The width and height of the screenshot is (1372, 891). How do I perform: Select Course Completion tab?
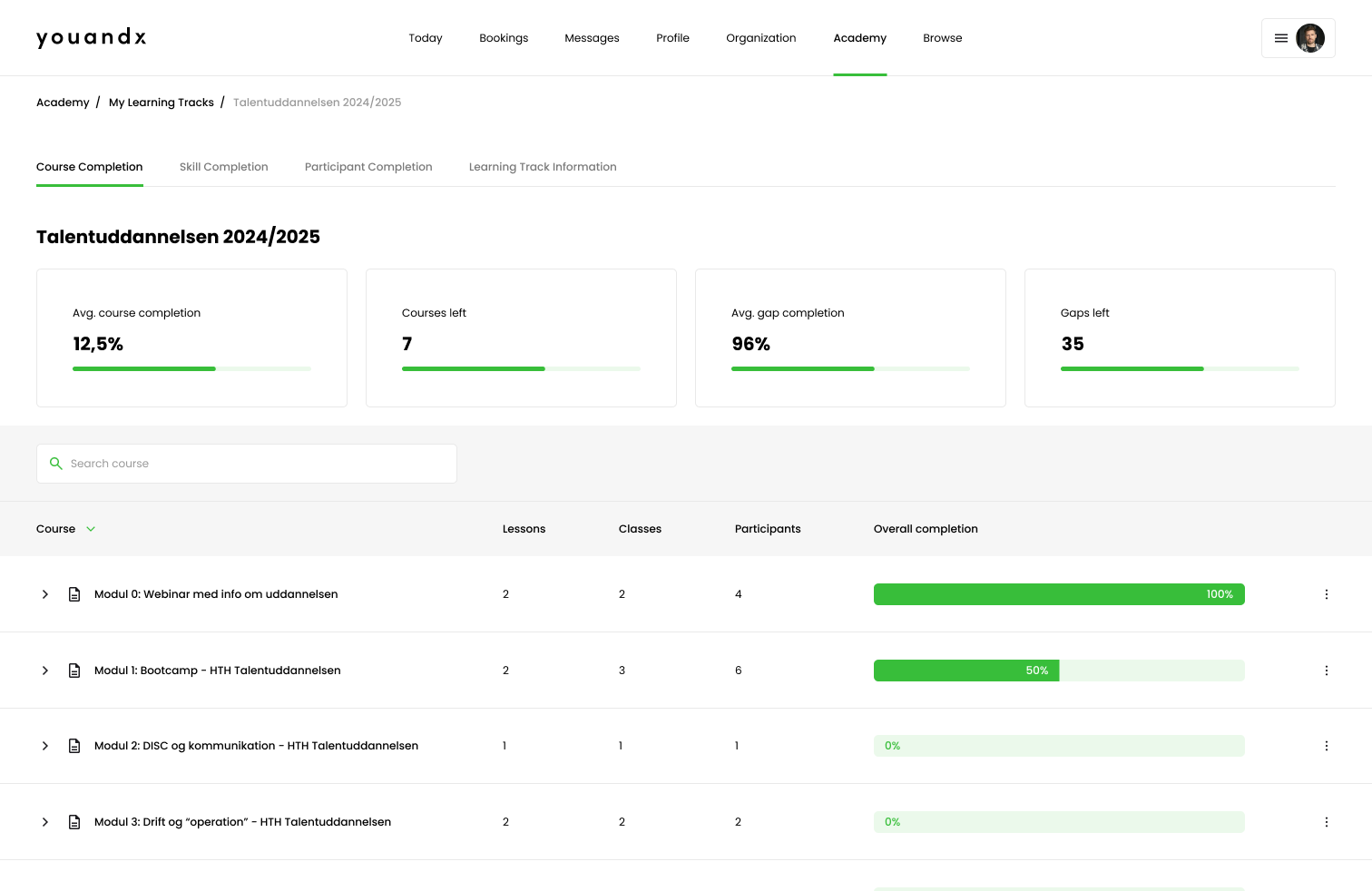90,167
